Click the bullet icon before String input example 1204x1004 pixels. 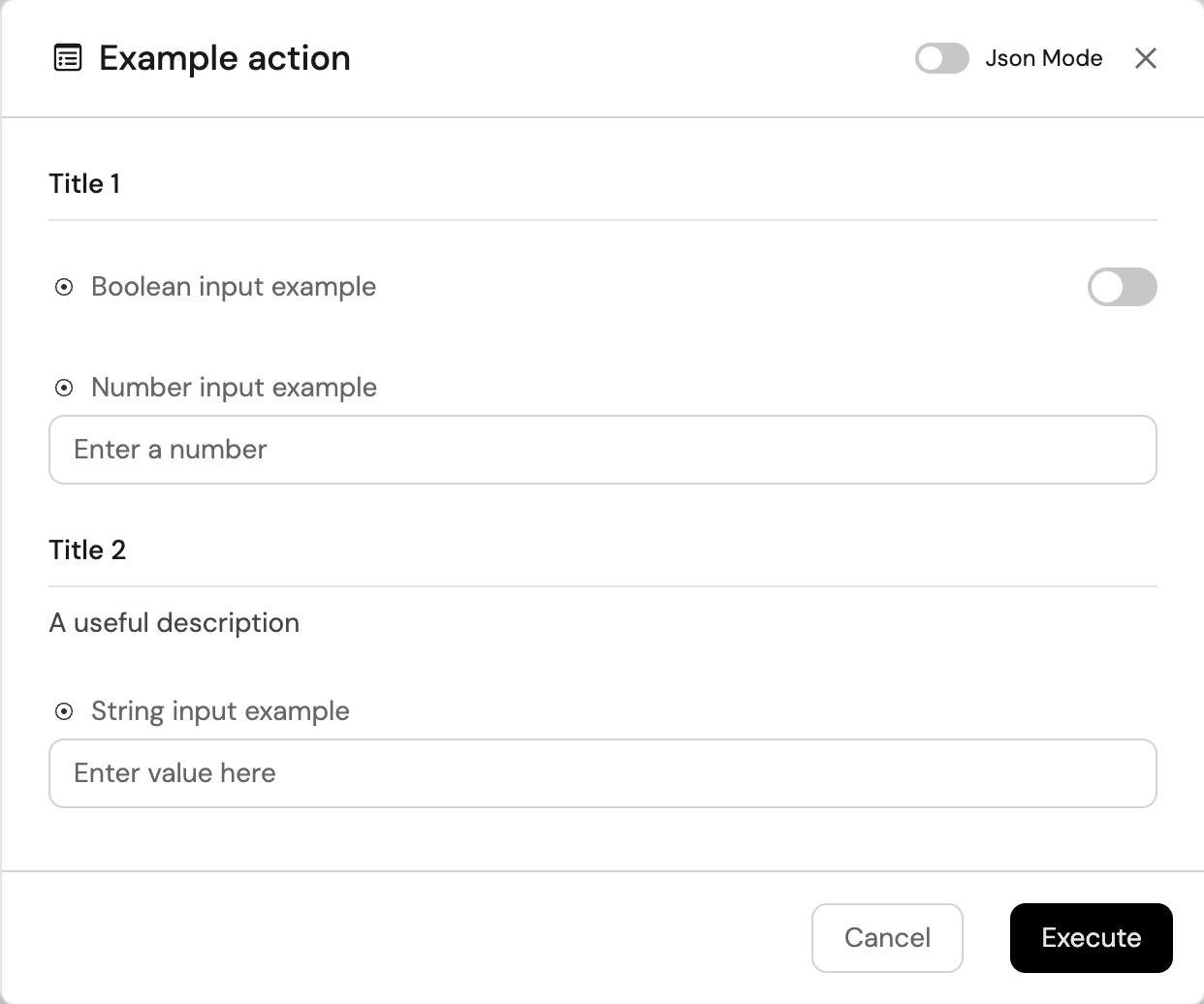pyautogui.click(x=64, y=711)
